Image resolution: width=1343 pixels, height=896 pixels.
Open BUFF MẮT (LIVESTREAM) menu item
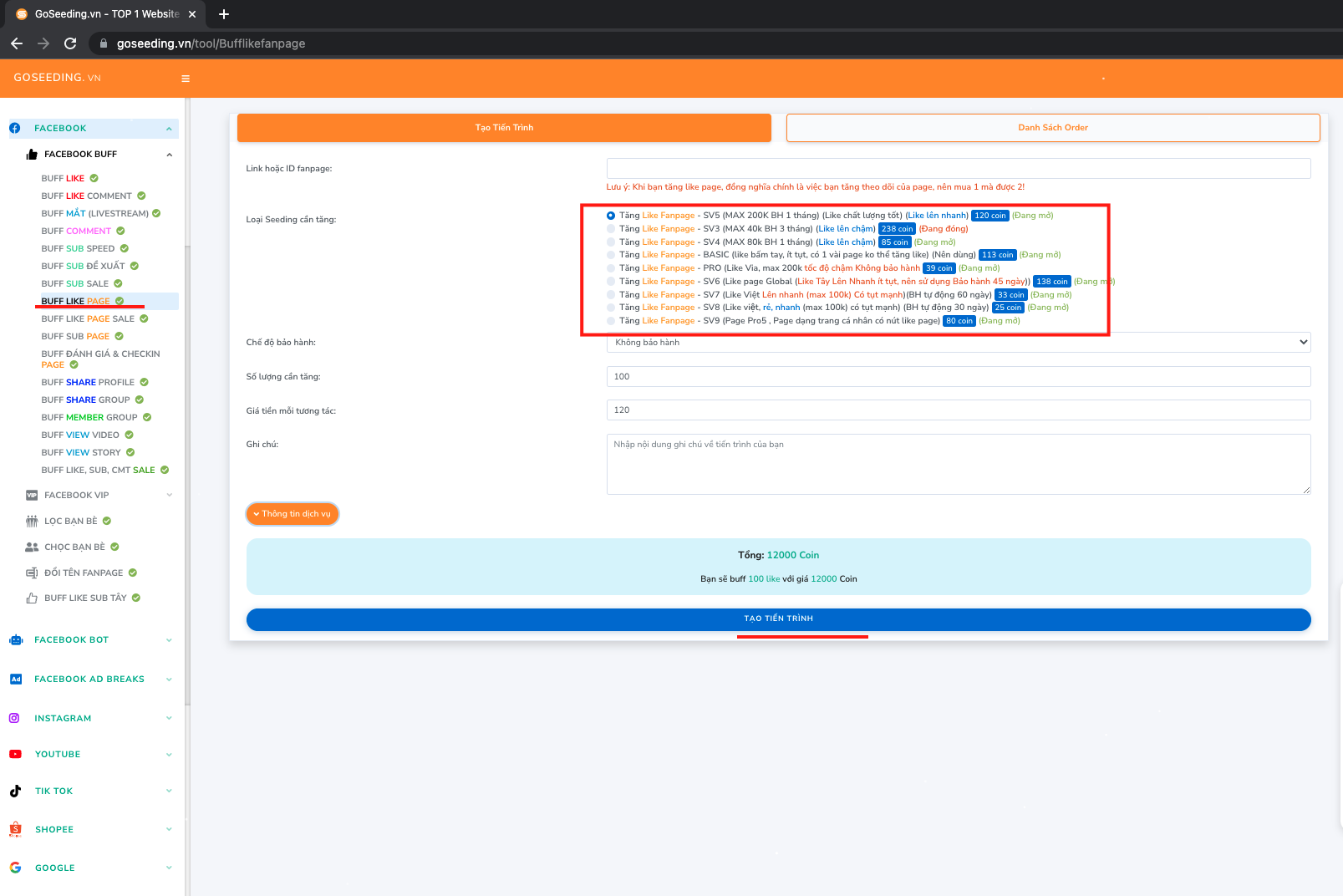(x=94, y=213)
